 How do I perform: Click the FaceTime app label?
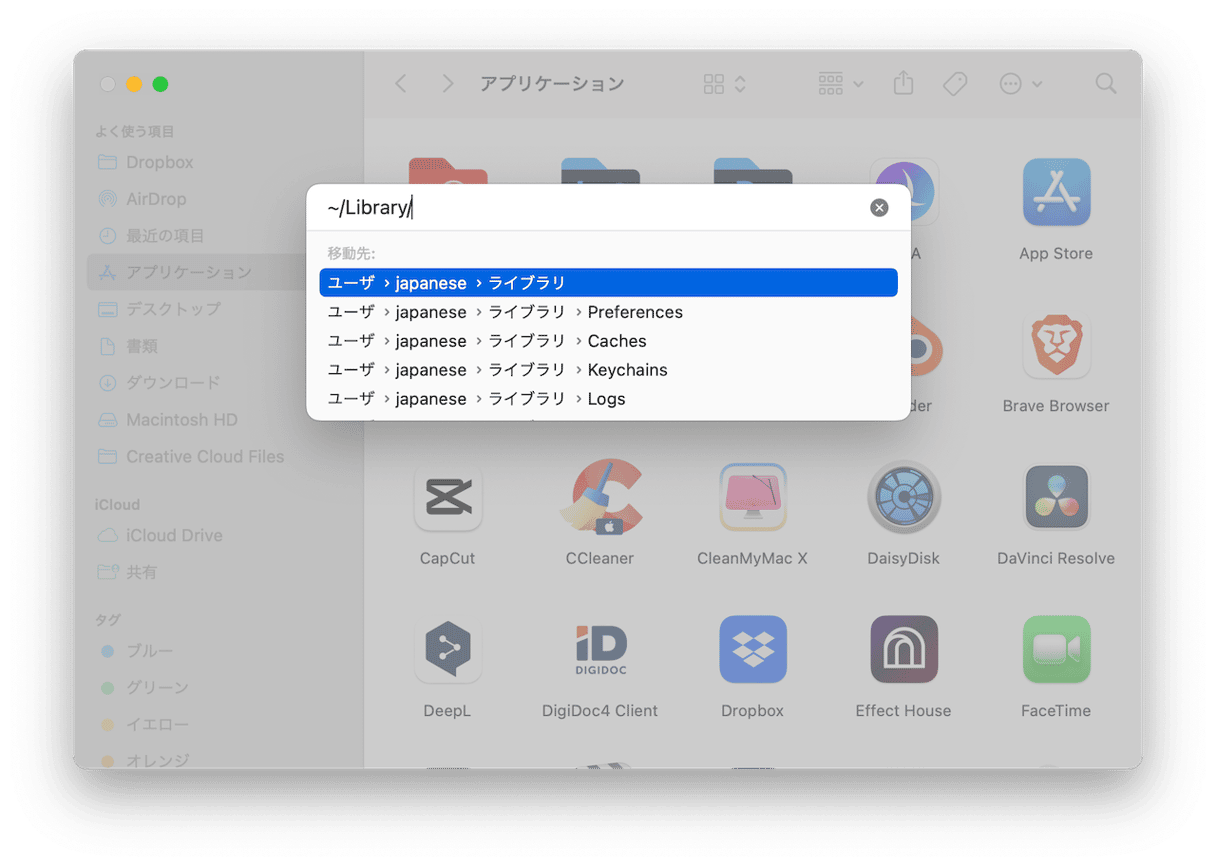tap(1056, 711)
